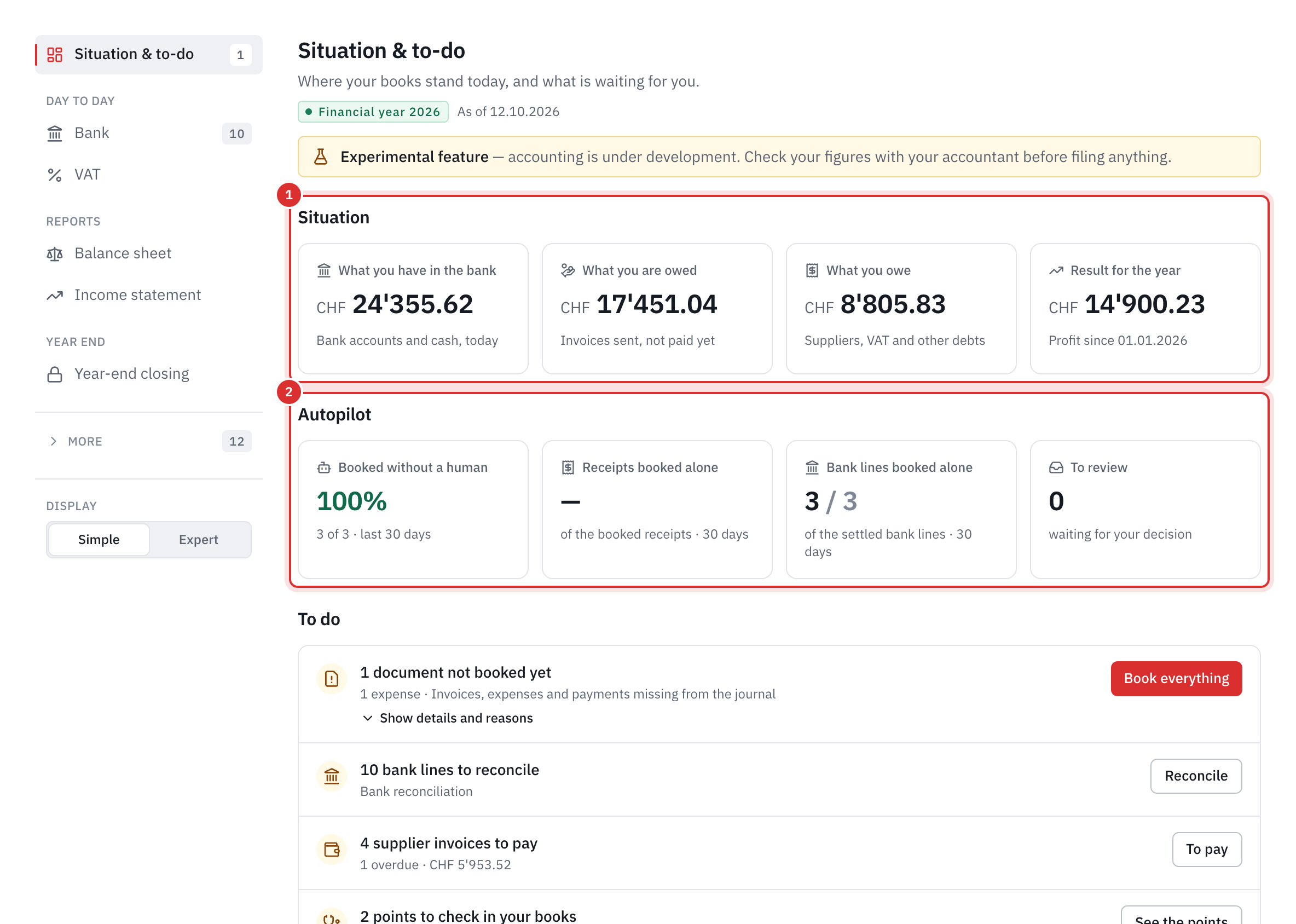Click the trend icon on 'Result for the year'
This screenshot has height=924, width=1296.
click(x=1056, y=270)
